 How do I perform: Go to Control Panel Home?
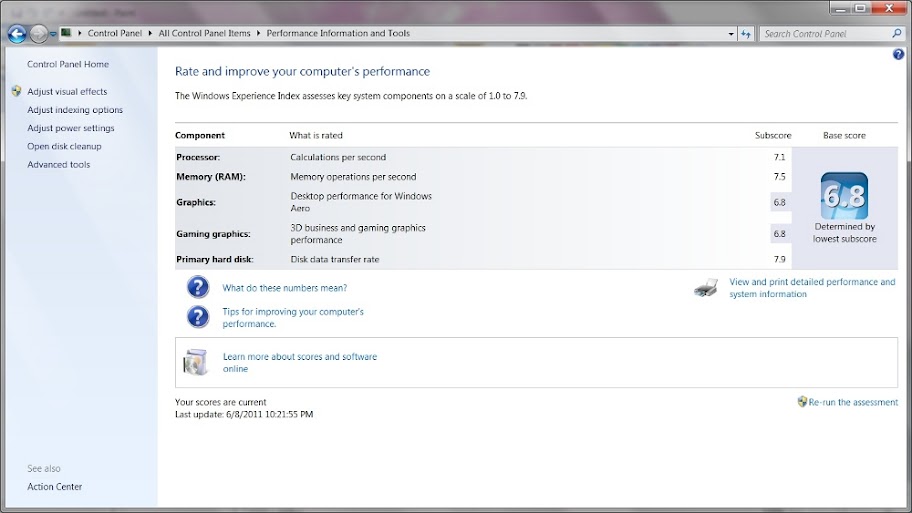(x=68, y=64)
